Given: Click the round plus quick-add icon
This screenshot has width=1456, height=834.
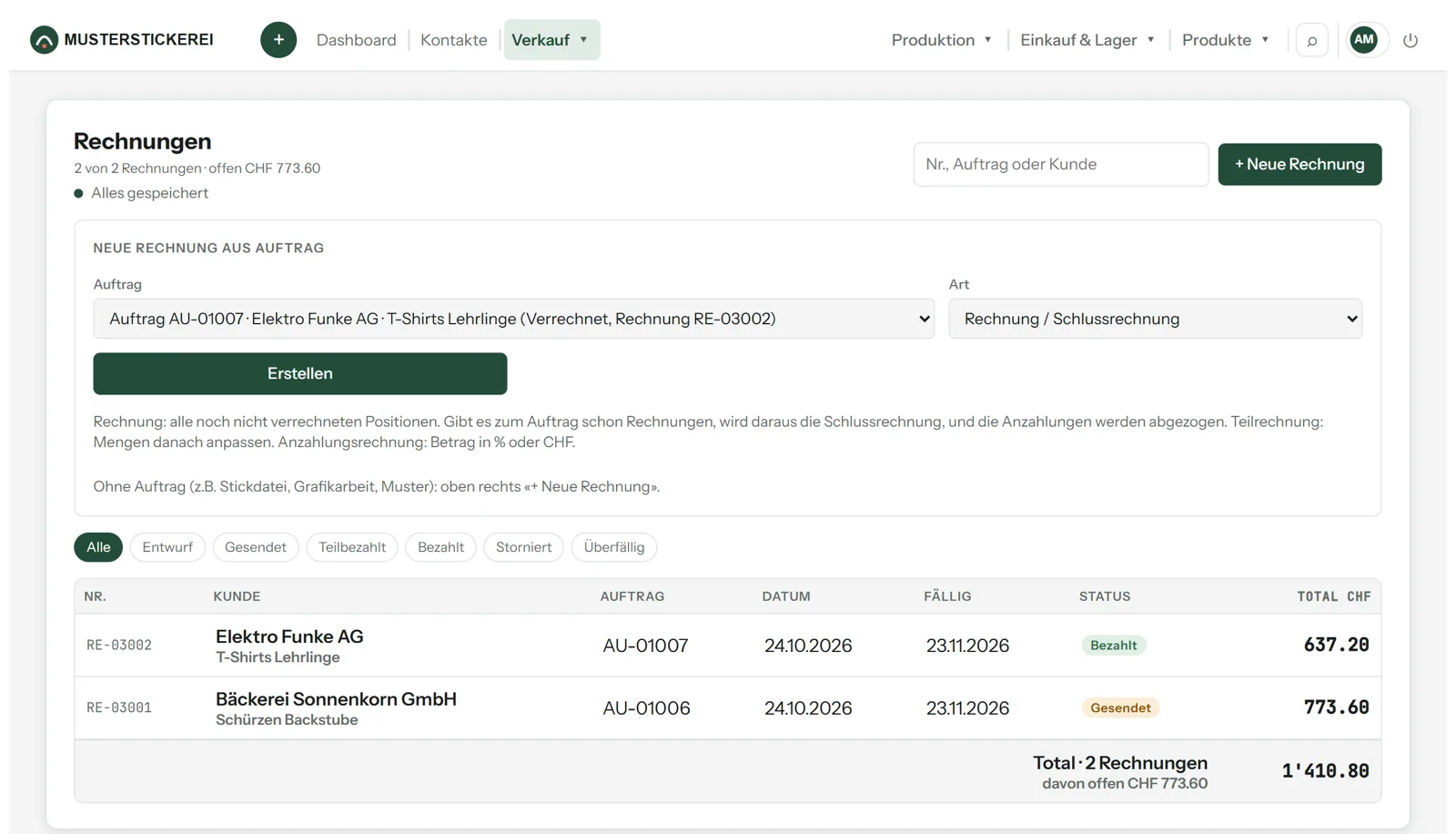Looking at the screenshot, I should pyautogui.click(x=278, y=40).
